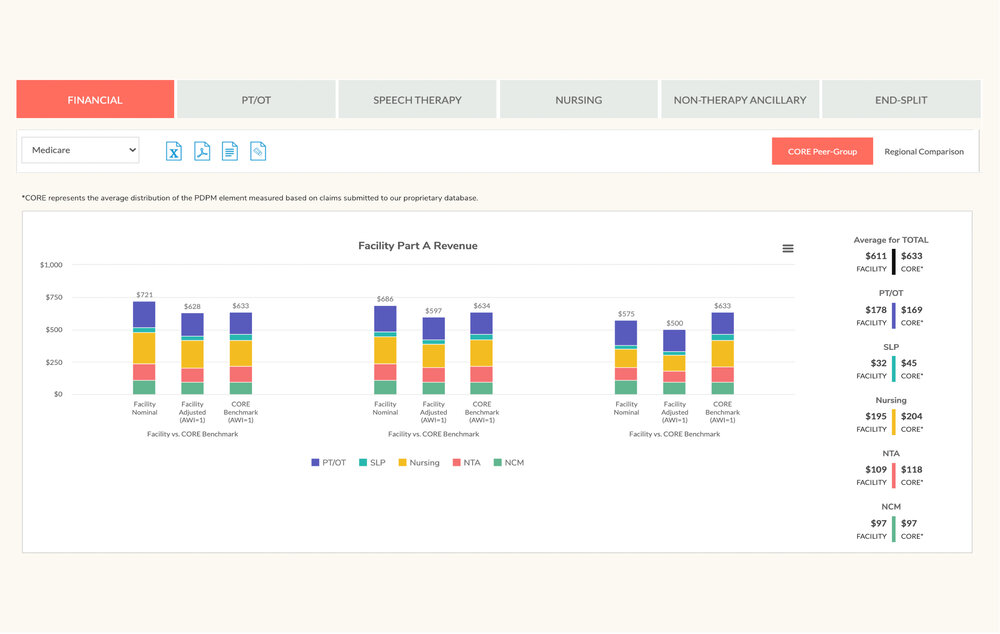Screen dimensions: 1000x634
Task: Click the green NCM segment of the $575 bar
Action: coord(626,387)
